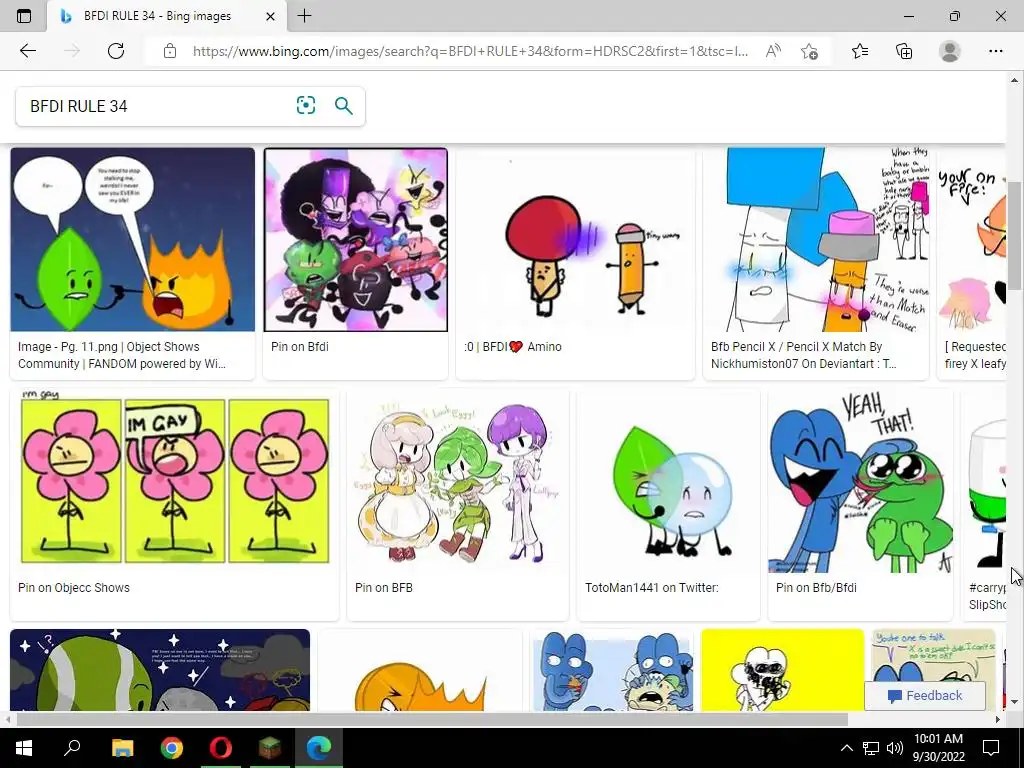The image size is (1024, 768).
Task: Open the mushroom and pencil Amino image
Action: click(x=575, y=240)
